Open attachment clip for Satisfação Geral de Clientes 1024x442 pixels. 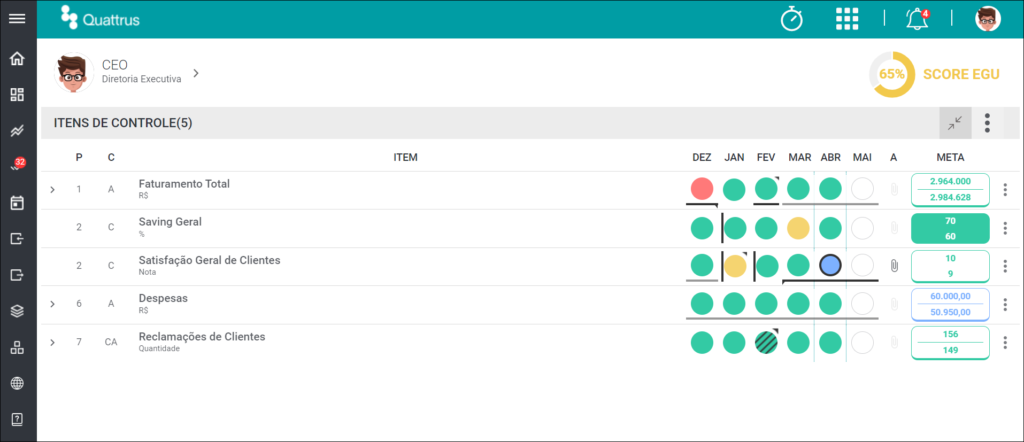click(x=894, y=266)
